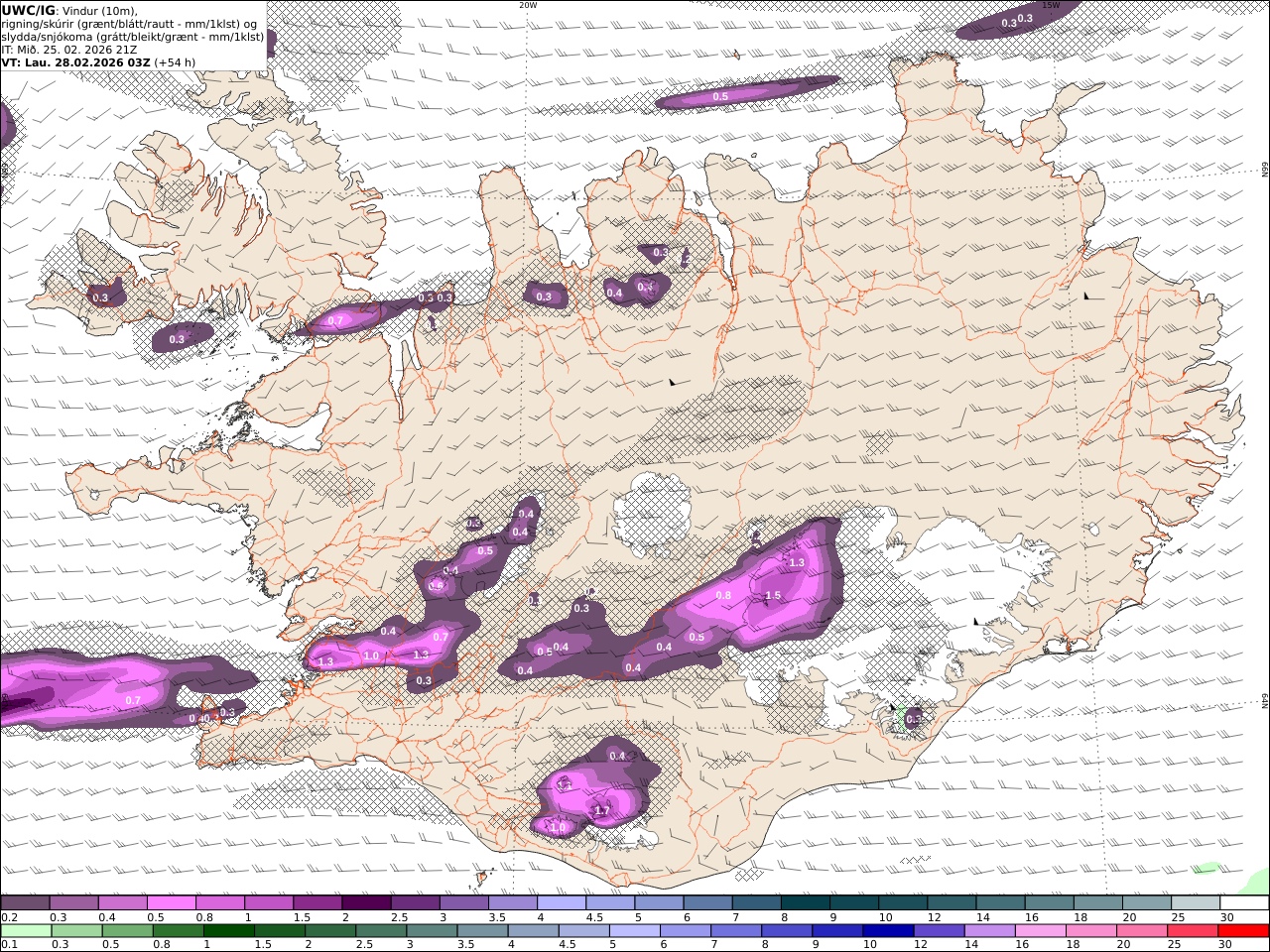
Task: Click the top legend swatch between 8 and 9
Action: (x=806, y=902)
